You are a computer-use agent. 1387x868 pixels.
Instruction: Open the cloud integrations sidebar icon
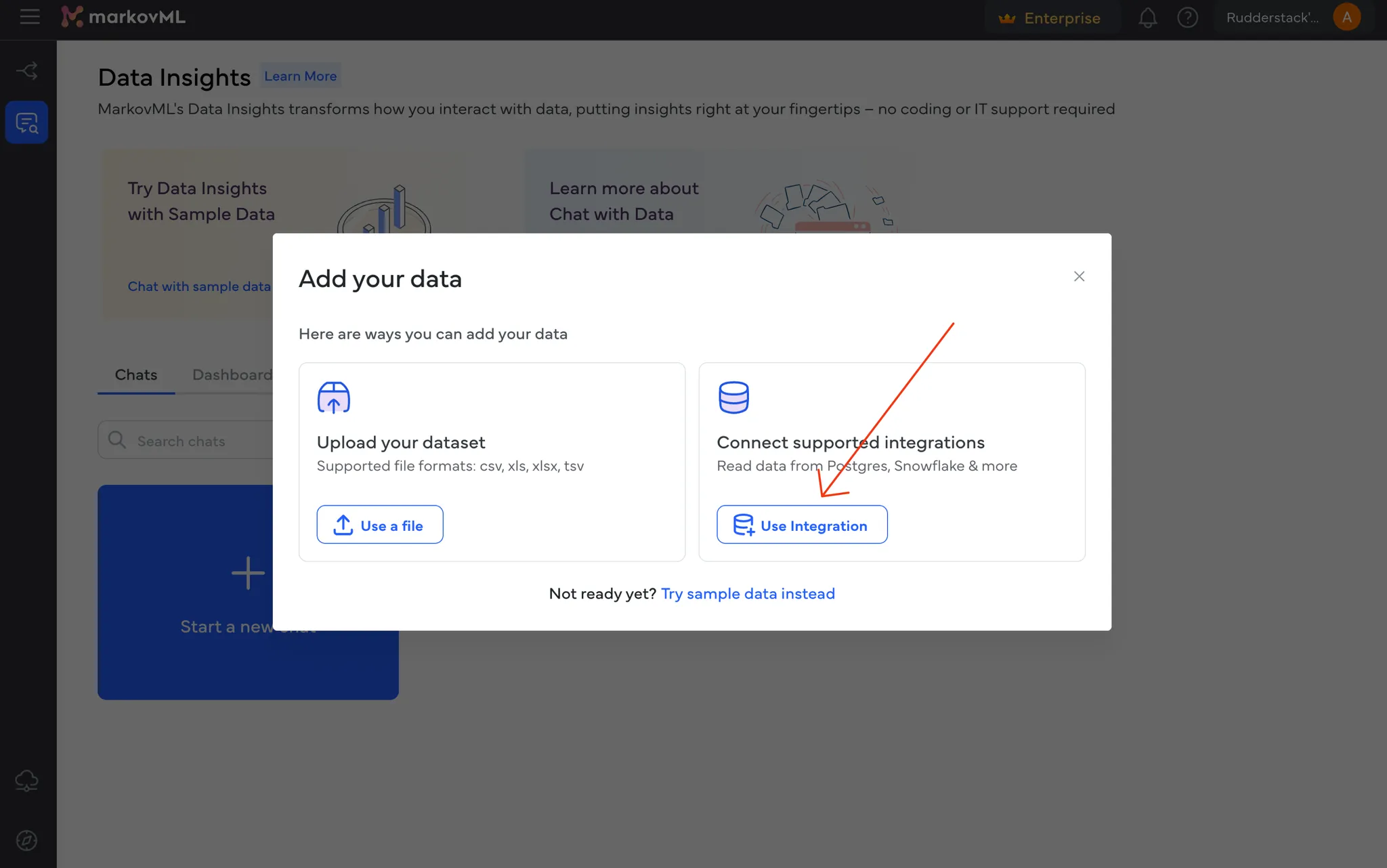pos(27,781)
